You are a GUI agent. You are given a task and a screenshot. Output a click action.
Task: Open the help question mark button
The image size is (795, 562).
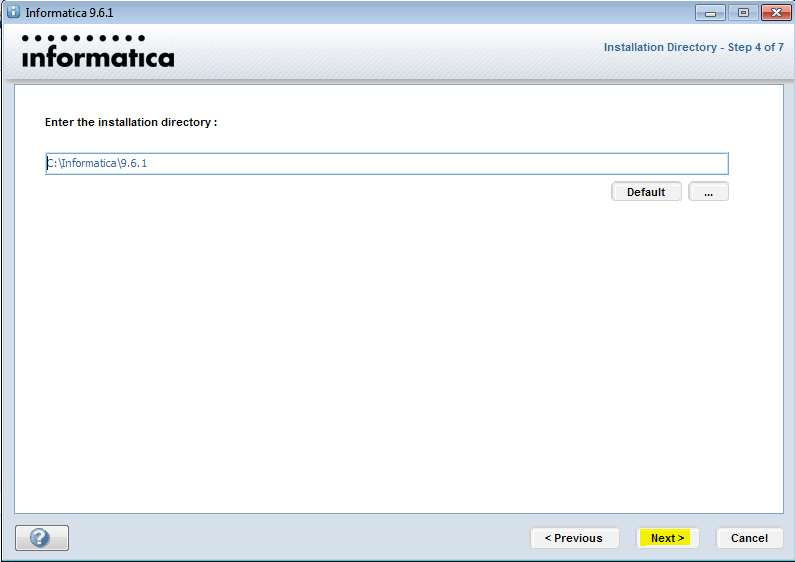pyautogui.click(x=42, y=538)
